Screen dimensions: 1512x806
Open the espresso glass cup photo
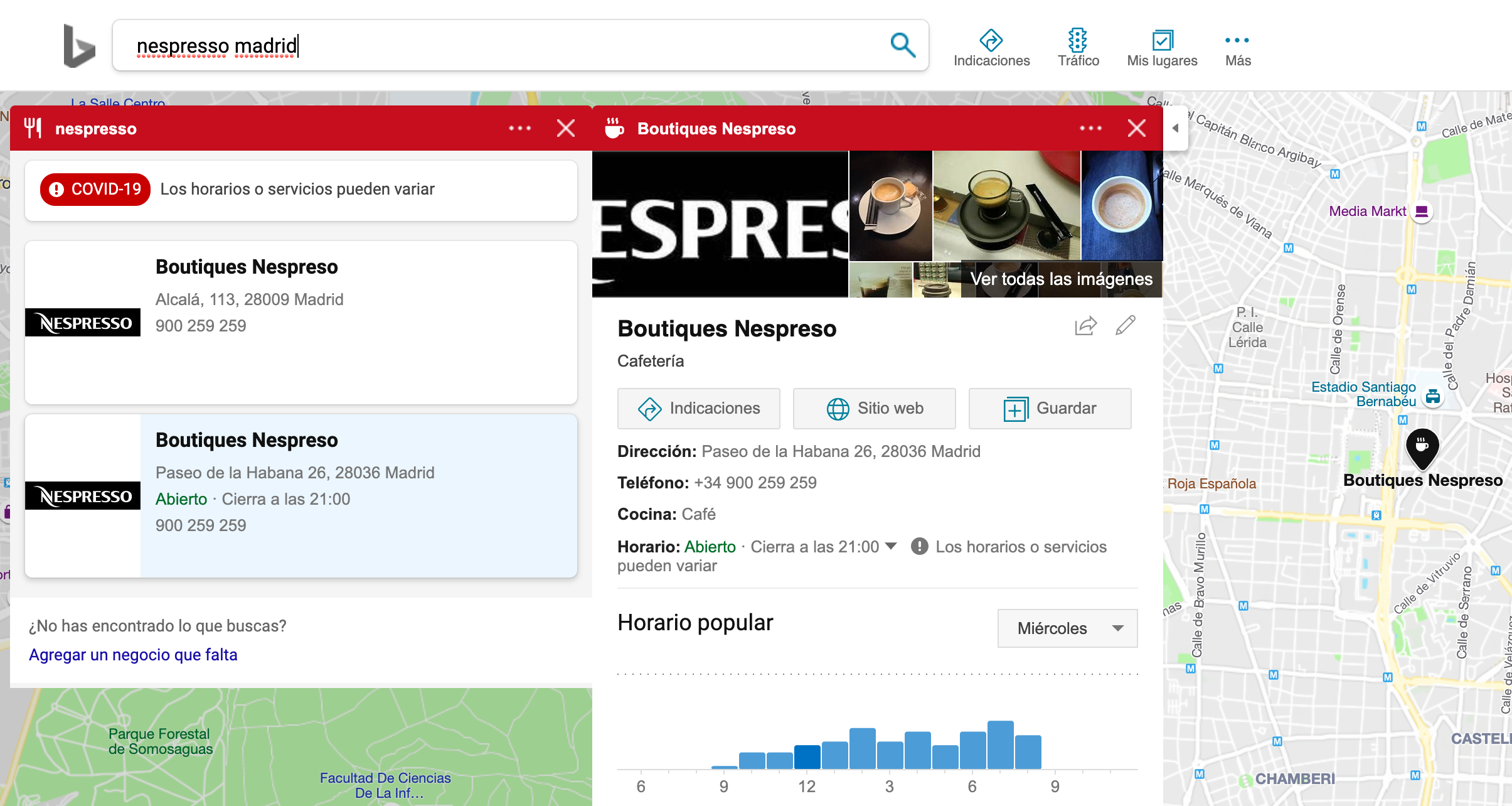(x=1007, y=206)
